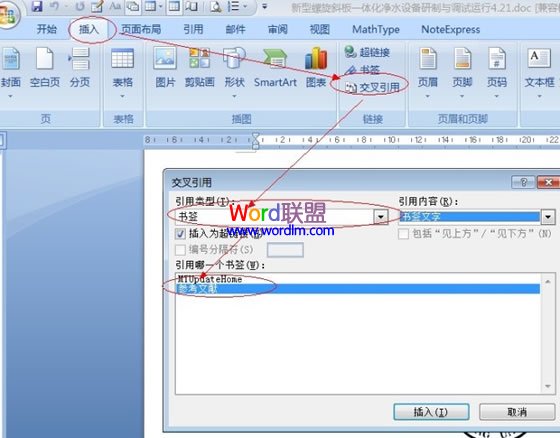Image resolution: width=560 pixels, height=438 pixels.
Task: Switch to the 审阅 (Review) tab
Action: tap(278, 29)
